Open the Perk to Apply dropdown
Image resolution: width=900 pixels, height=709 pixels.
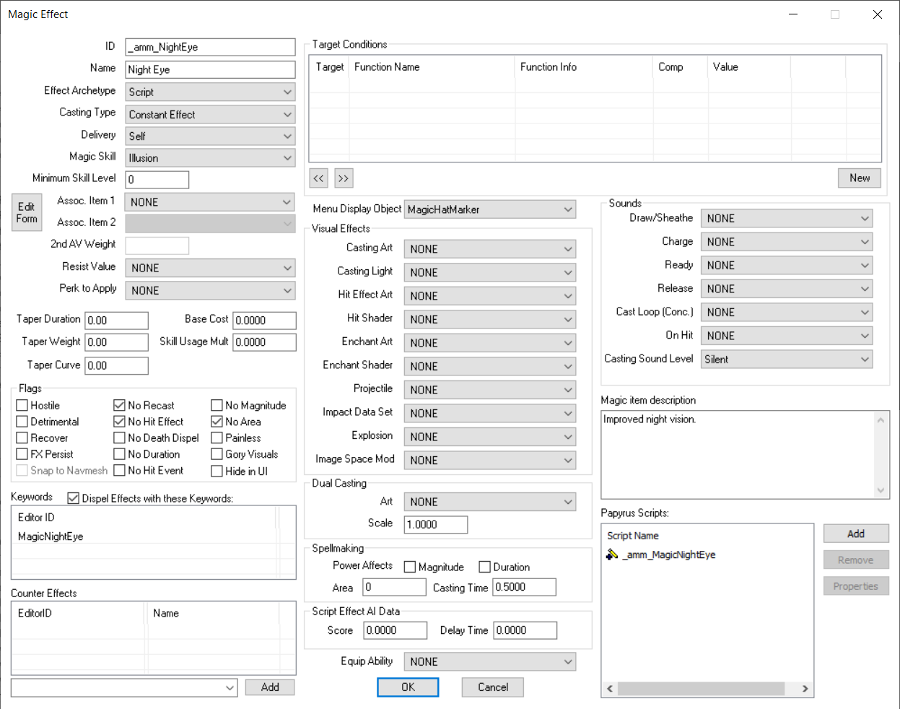point(210,290)
